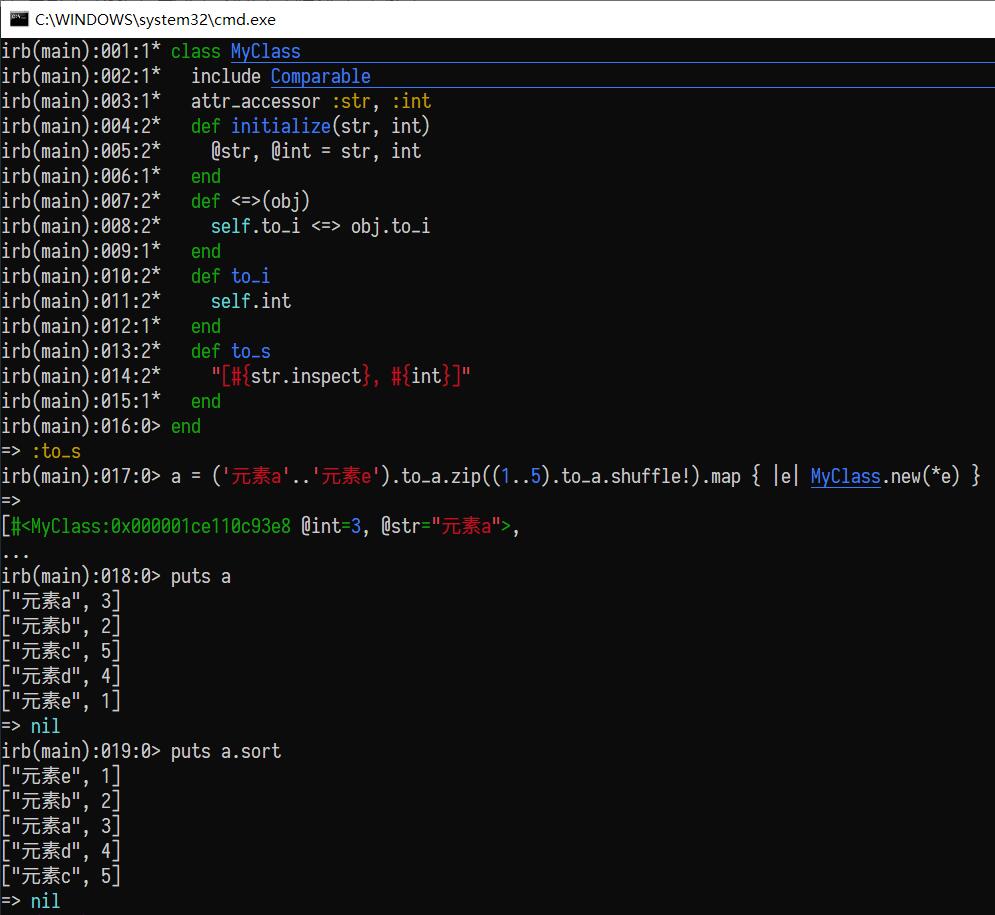Click the => :to_s return value
995x915 pixels.
click(41, 452)
